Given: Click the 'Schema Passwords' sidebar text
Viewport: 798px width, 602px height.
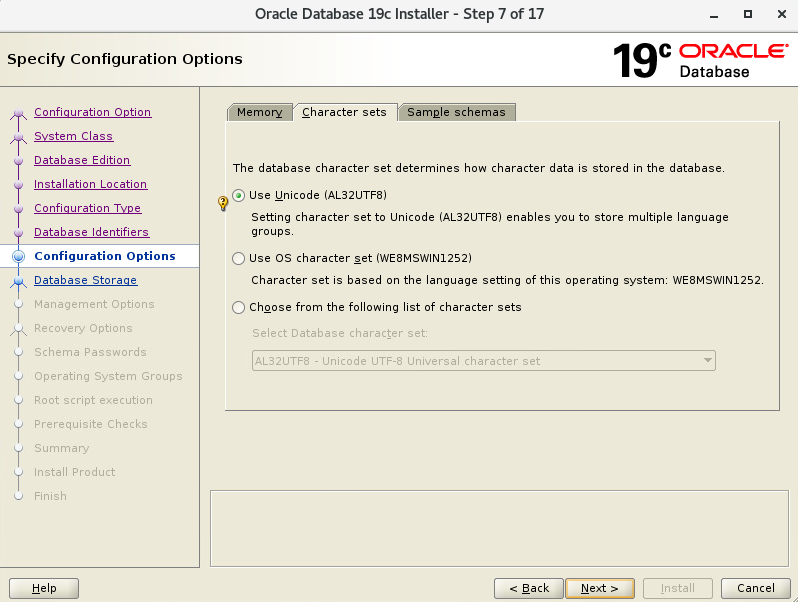Looking at the screenshot, I should (90, 352).
